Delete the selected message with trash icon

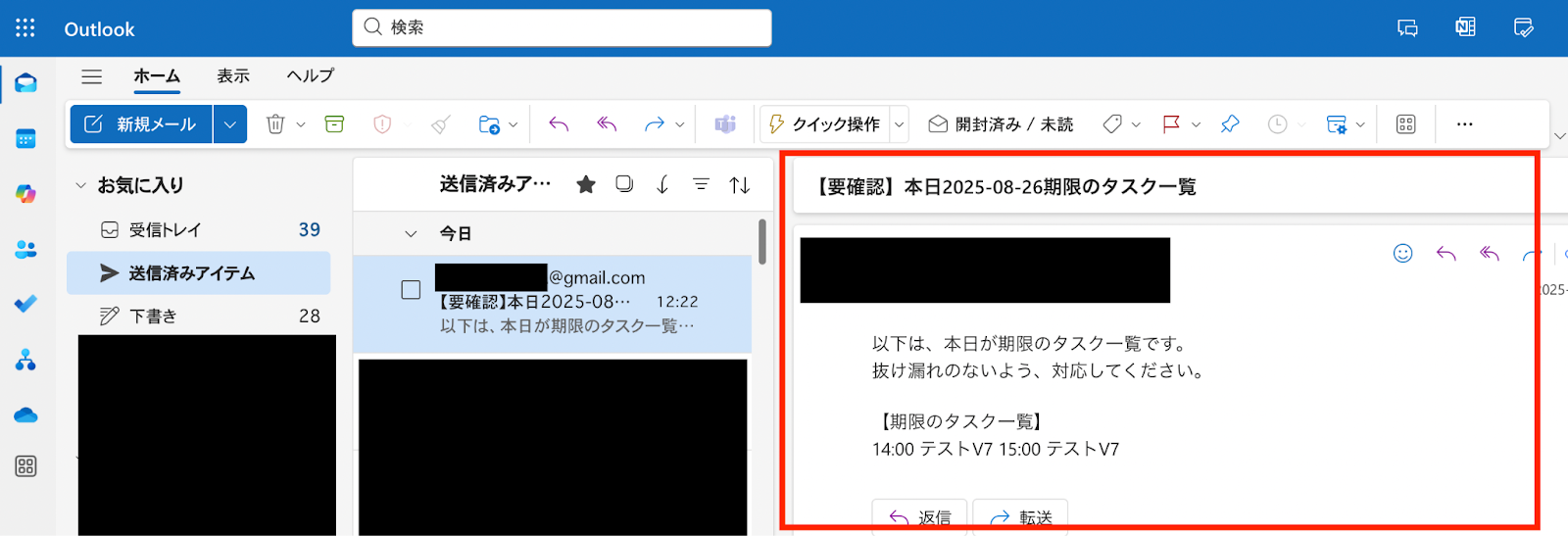pyautogui.click(x=275, y=124)
